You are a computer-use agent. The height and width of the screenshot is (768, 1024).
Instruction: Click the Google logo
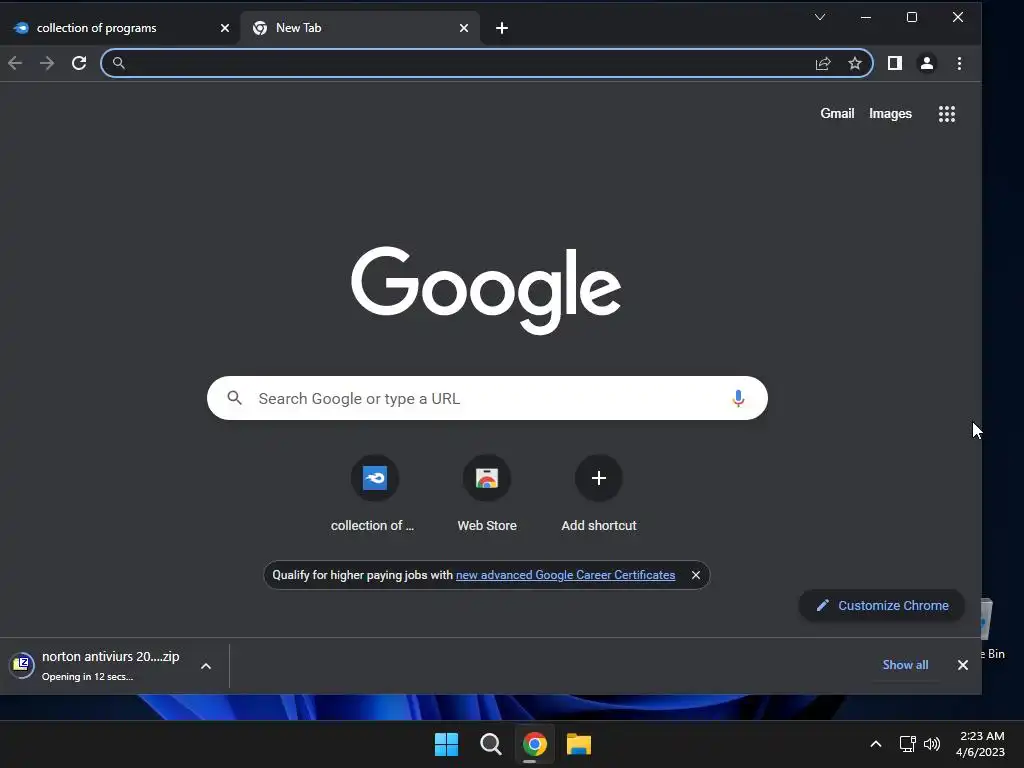click(x=487, y=289)
